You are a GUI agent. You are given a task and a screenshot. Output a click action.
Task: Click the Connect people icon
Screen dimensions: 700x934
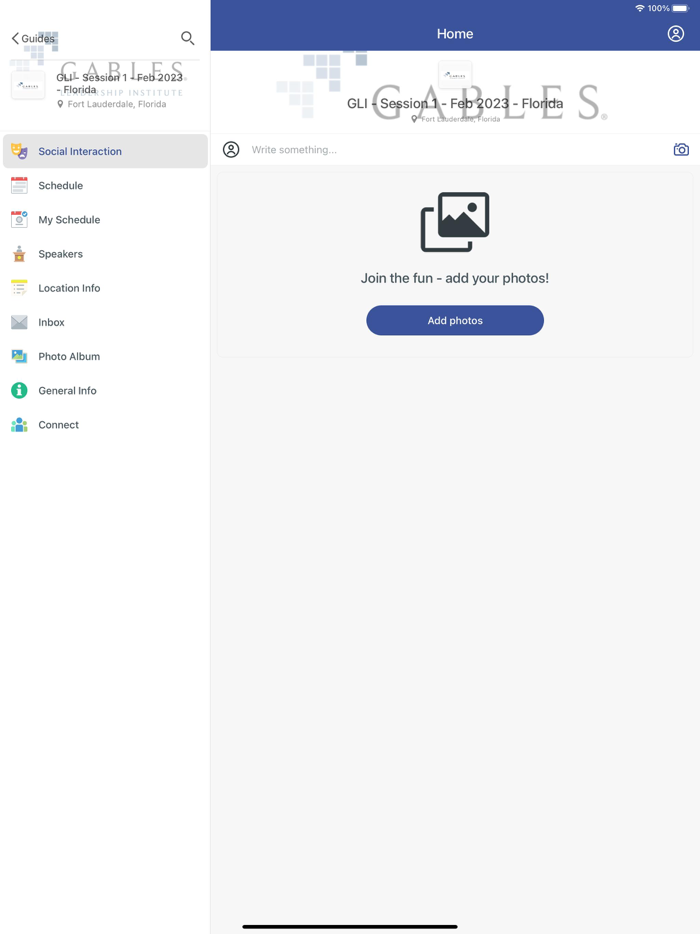tap(19, 425)
